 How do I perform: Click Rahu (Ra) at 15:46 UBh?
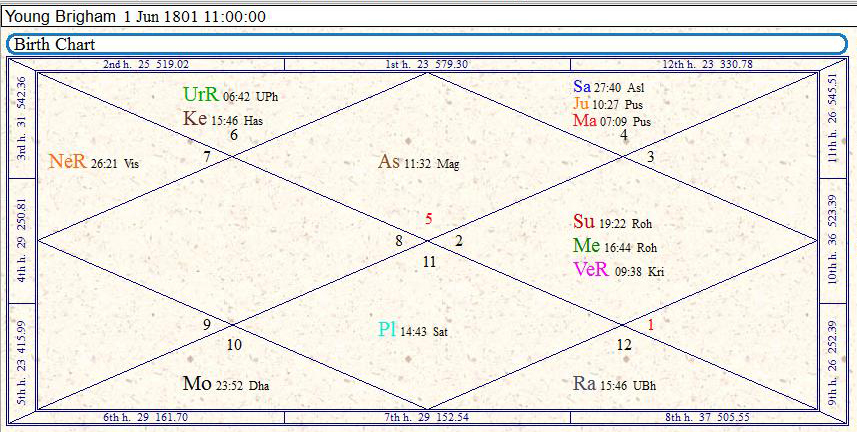585,384
